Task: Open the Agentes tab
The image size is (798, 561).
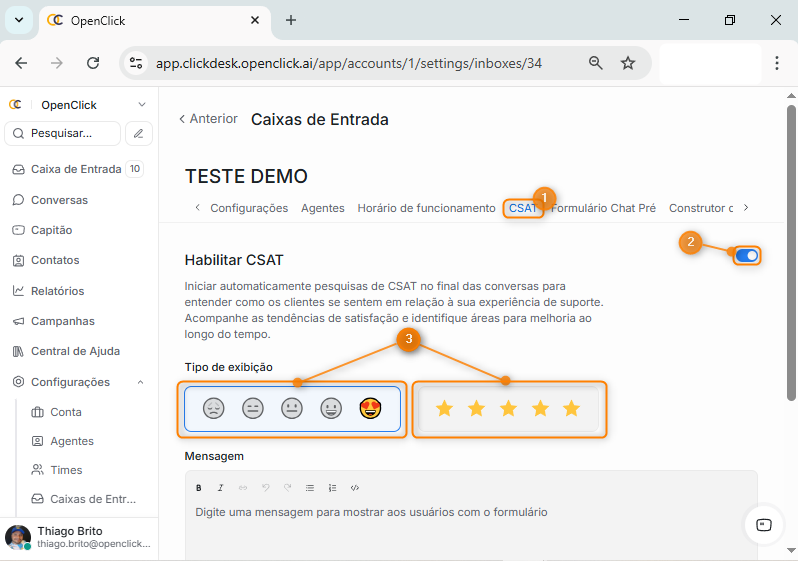Action: (322, 208)
